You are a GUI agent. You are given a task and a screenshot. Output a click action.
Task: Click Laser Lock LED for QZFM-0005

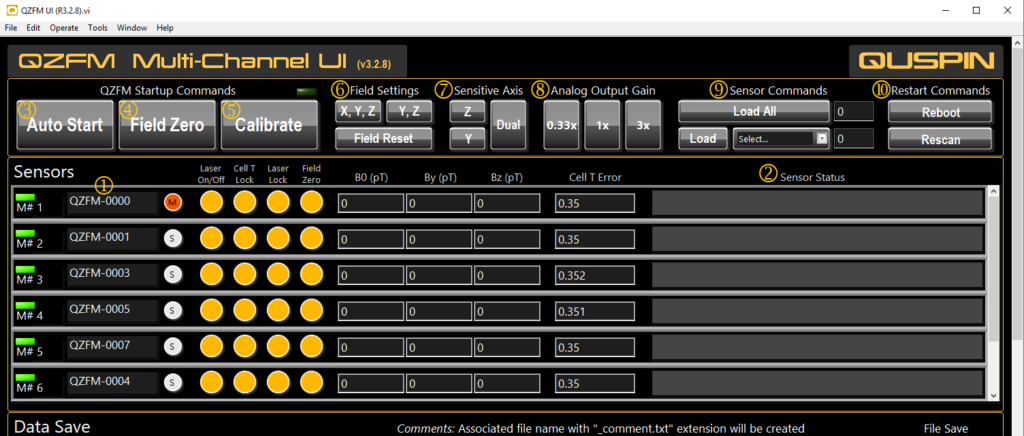pos(278,310)
